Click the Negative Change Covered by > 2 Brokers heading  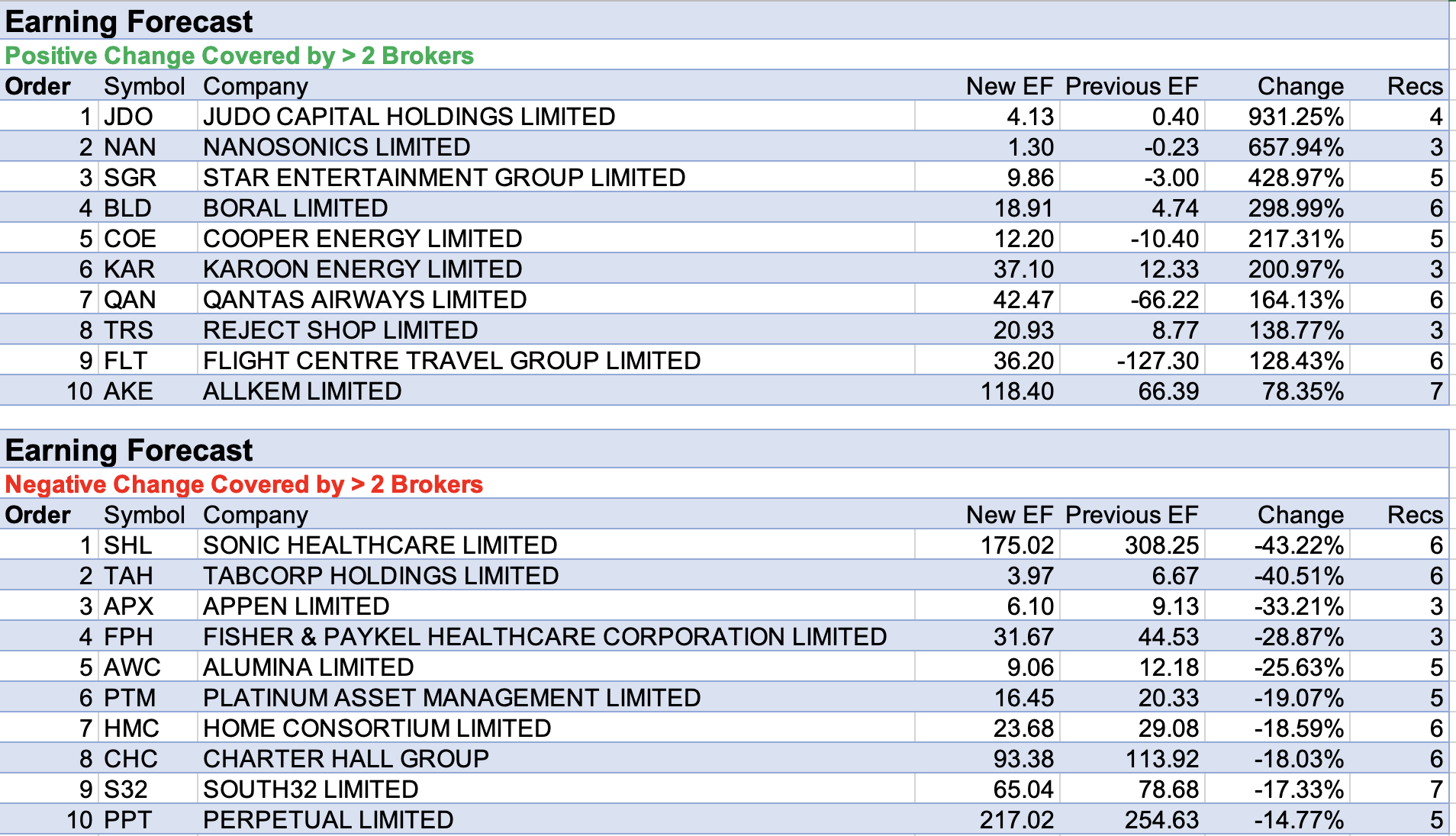pyautogui.click(x=244, y=484)
